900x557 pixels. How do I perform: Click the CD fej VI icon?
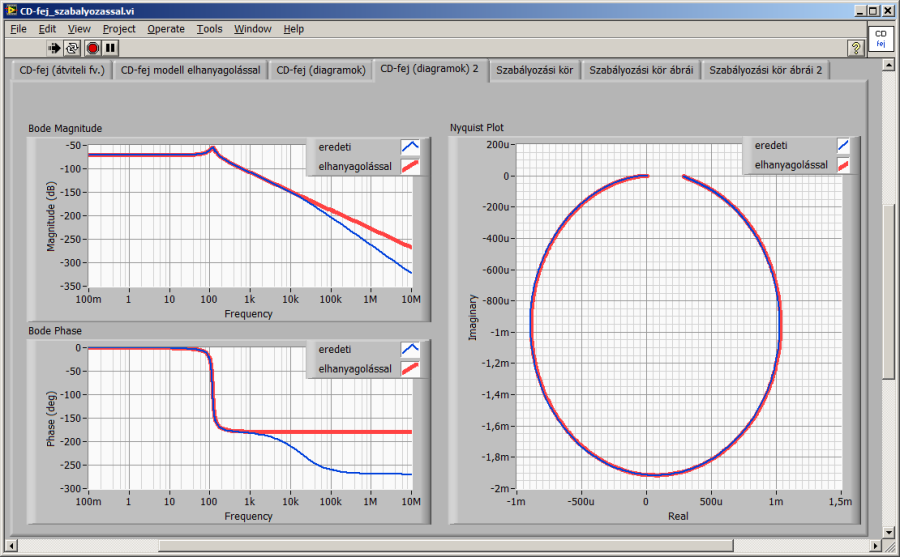pos(880,39)
